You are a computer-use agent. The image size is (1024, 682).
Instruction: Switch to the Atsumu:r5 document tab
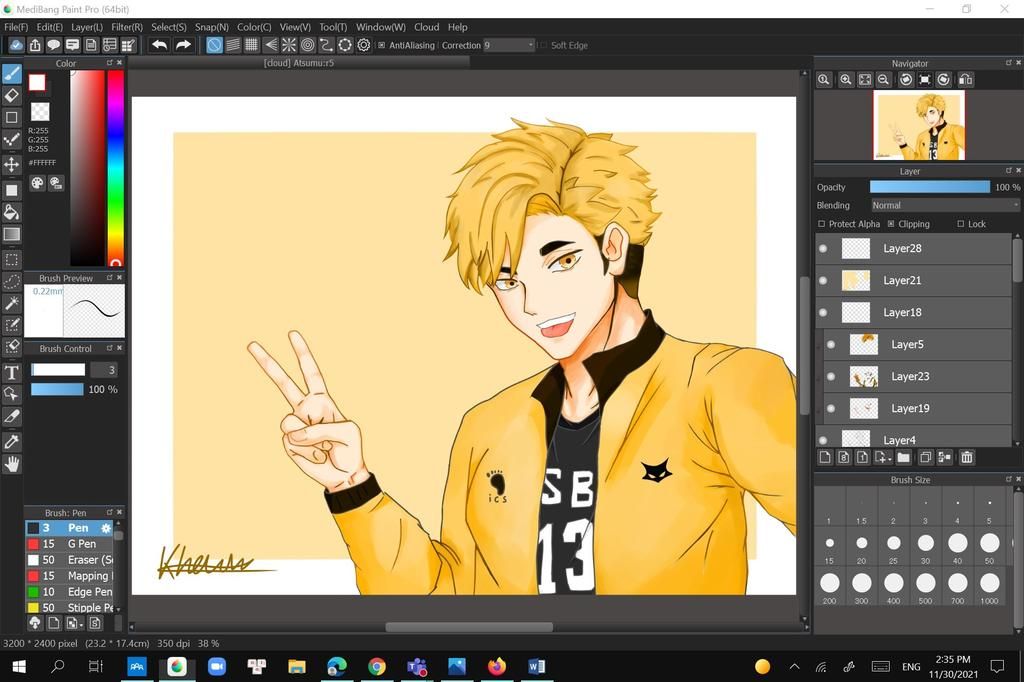click(x=299, y=63)
